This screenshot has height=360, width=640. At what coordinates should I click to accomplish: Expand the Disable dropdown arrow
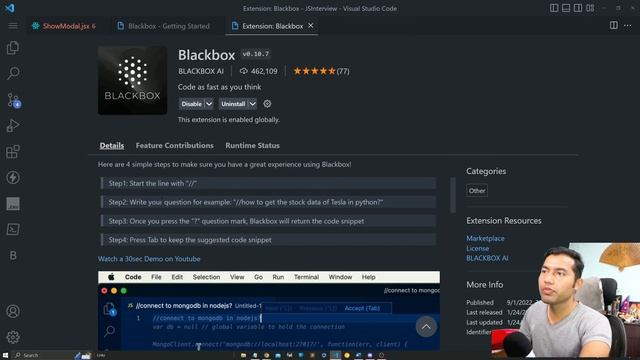point(209,104)
